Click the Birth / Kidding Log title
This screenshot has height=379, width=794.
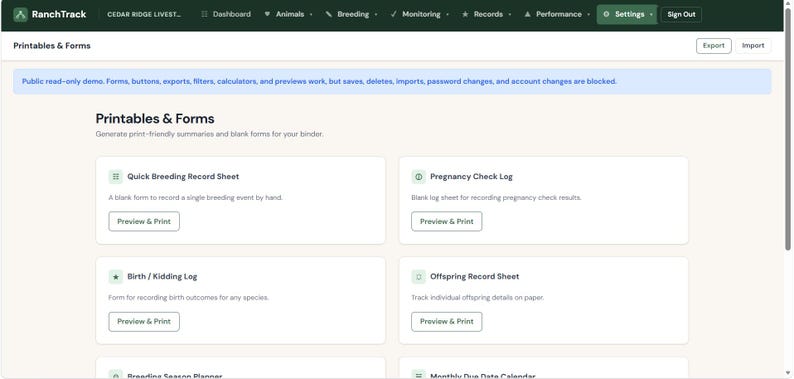point(162,277)
